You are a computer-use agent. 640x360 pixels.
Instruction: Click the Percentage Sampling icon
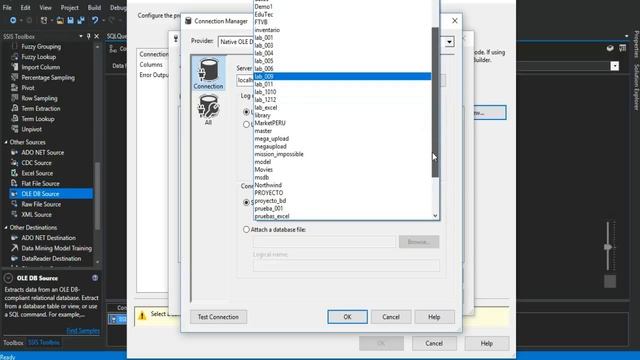point(15,78)
